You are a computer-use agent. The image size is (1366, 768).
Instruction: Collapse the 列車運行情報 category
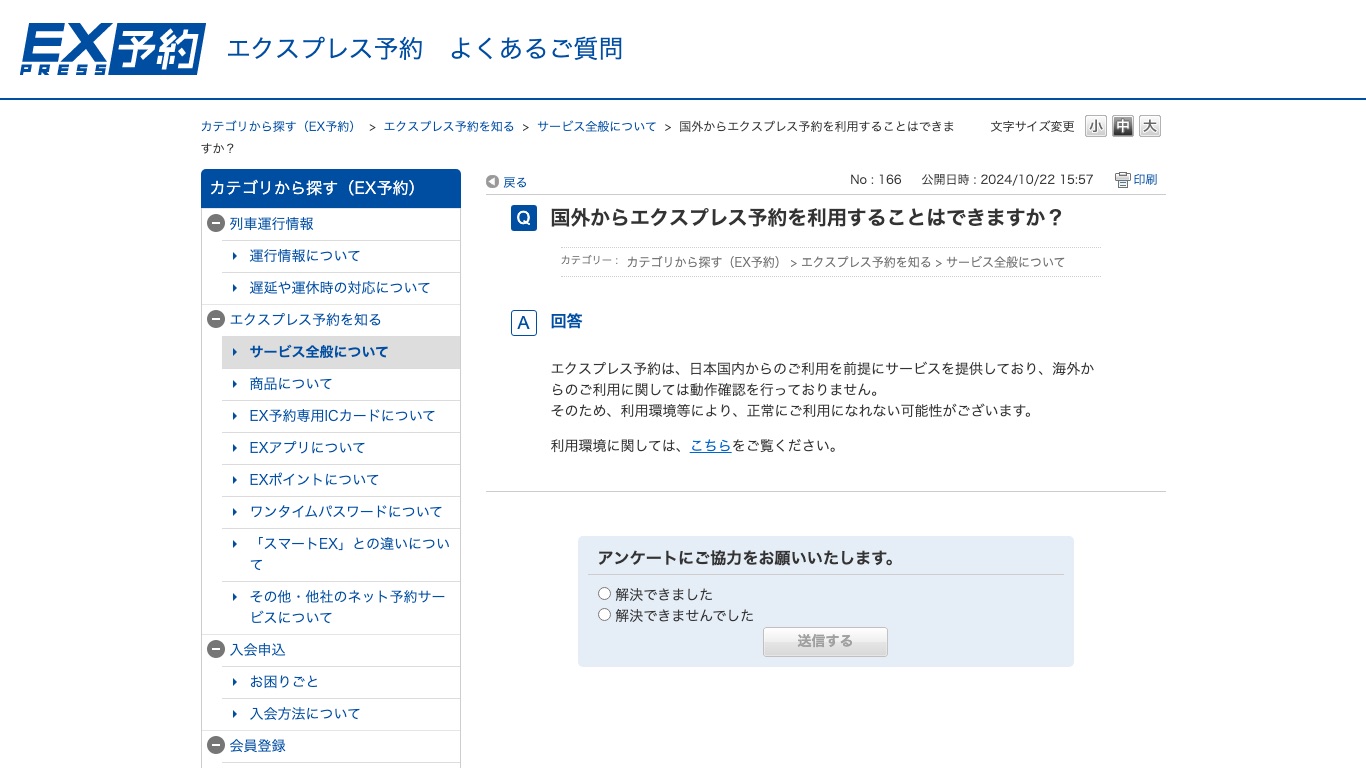215,224
